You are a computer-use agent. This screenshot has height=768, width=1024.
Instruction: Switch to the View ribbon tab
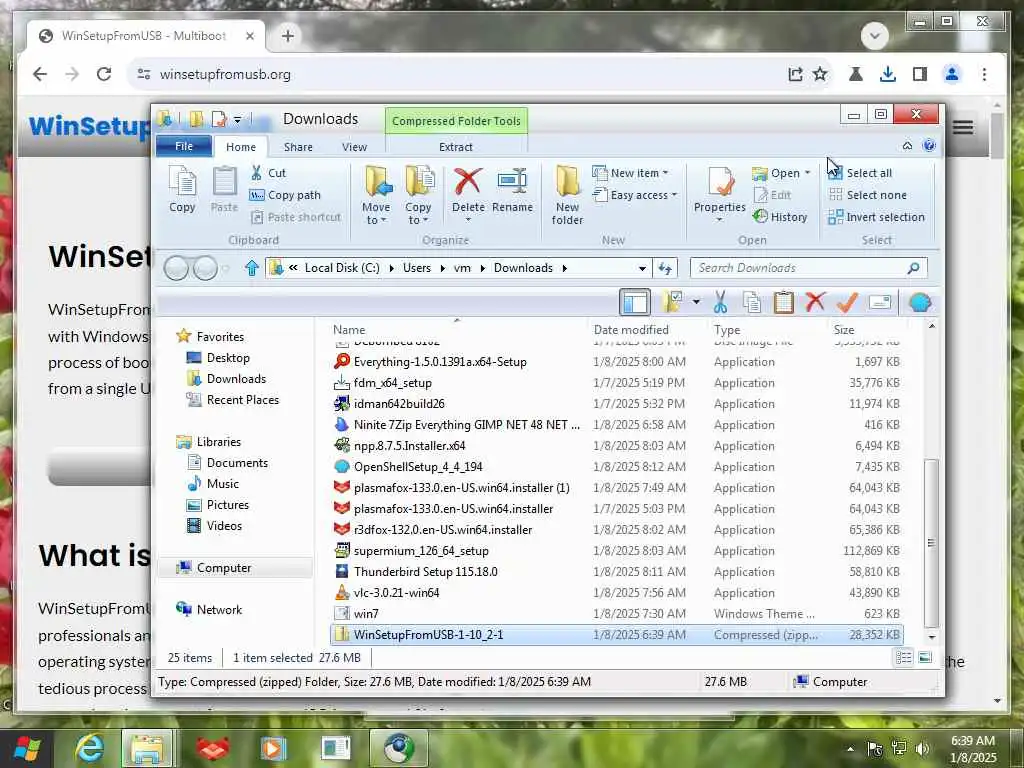click(x=355, y=147)
